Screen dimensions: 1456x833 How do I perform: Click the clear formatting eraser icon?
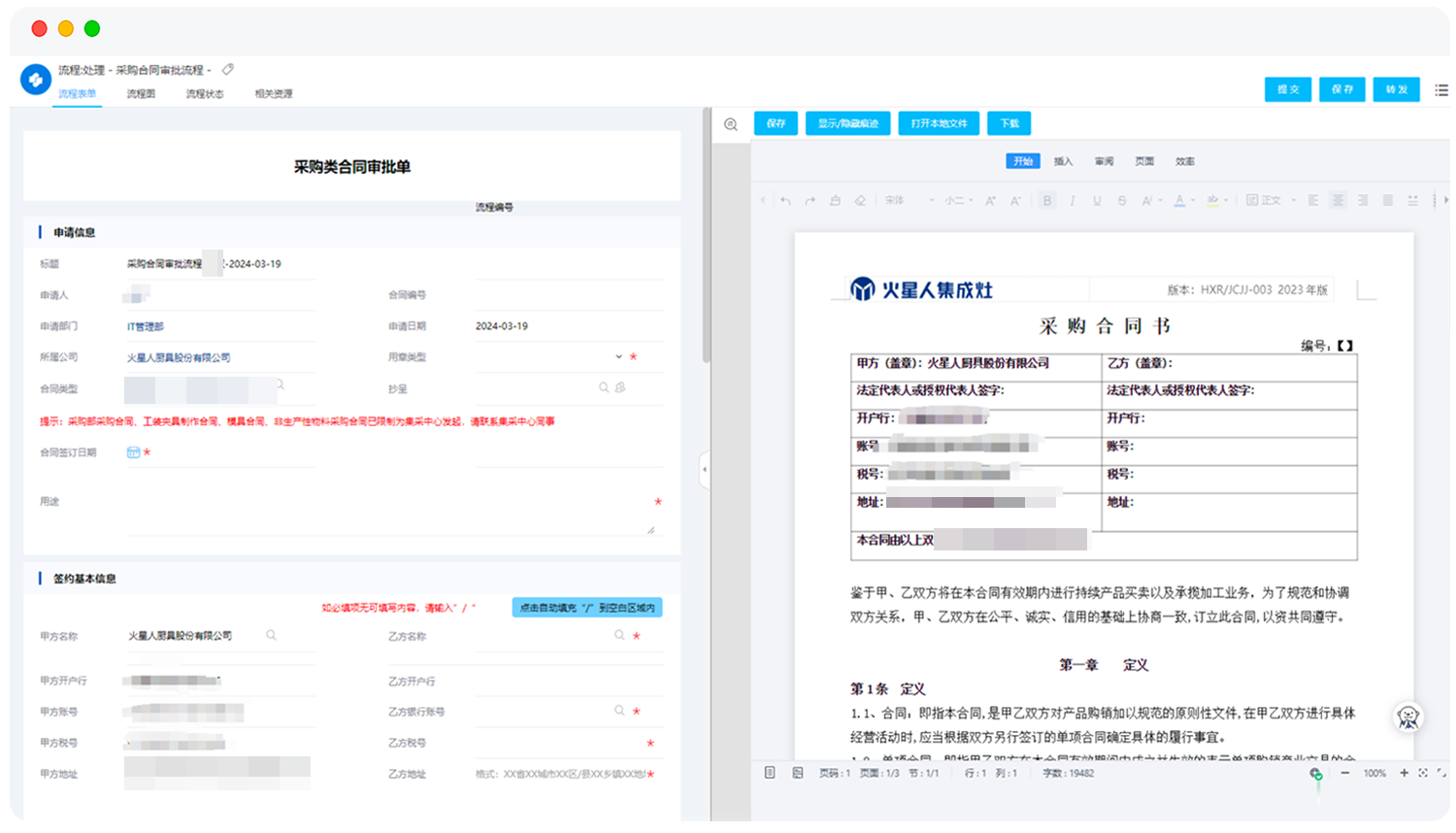[x=860, y=201]
